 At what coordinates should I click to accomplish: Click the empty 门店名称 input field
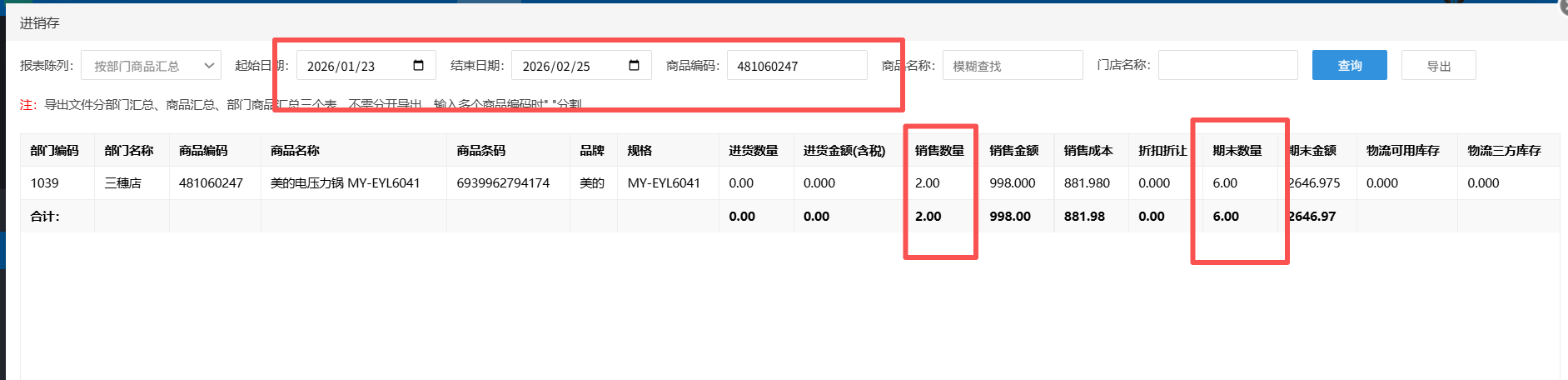[x=1227, y=66]
